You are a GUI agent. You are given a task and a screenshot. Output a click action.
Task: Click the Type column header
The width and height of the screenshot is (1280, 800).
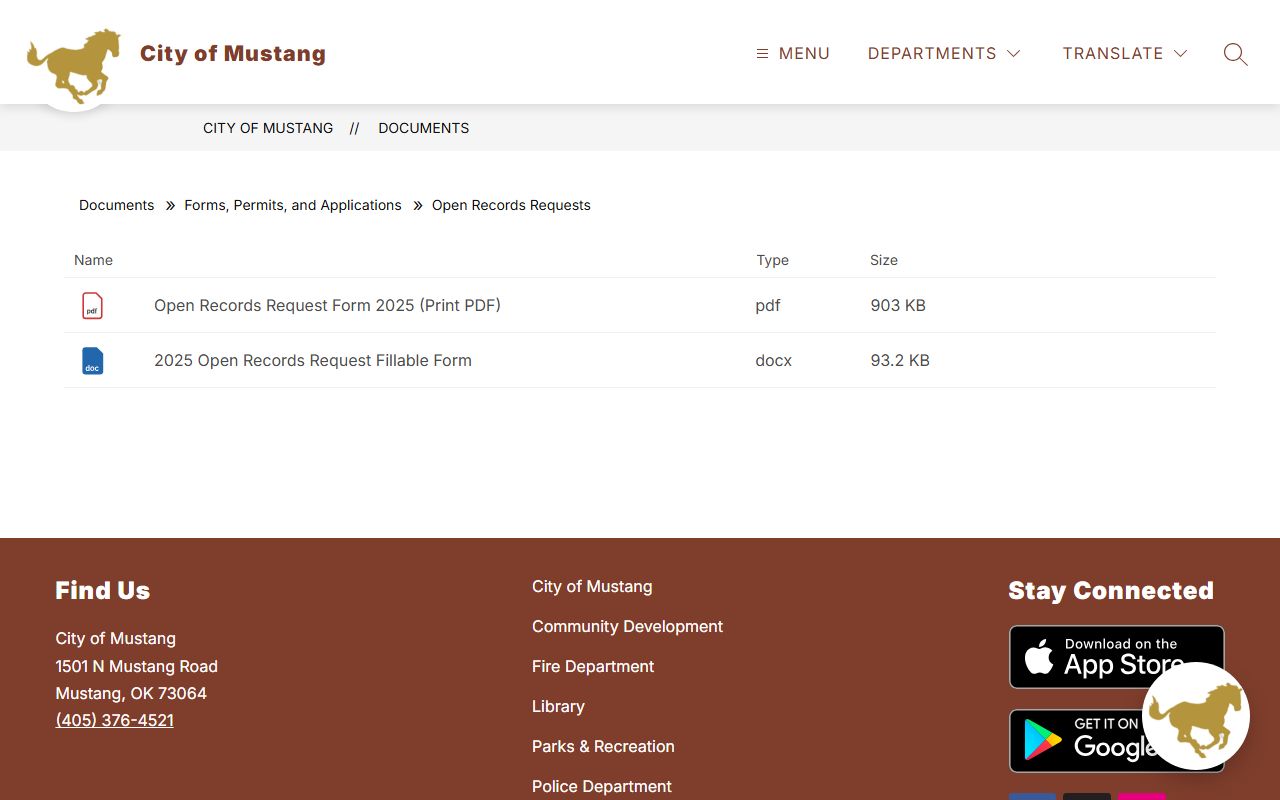pyautogui.click(x=772, y=260)
